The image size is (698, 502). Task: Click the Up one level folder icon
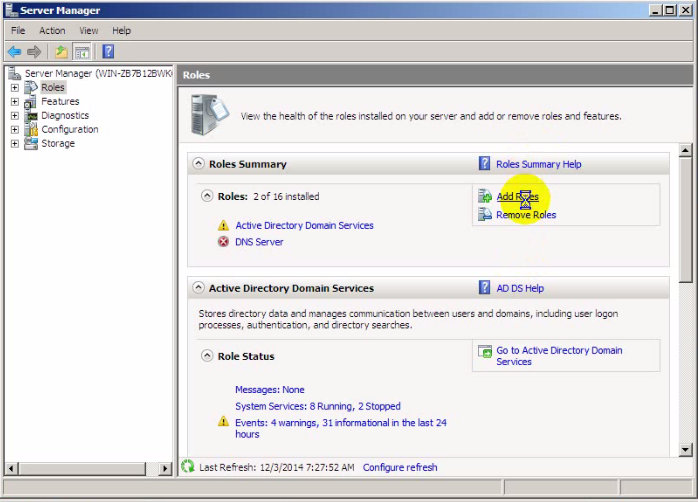tap(61, 52)
